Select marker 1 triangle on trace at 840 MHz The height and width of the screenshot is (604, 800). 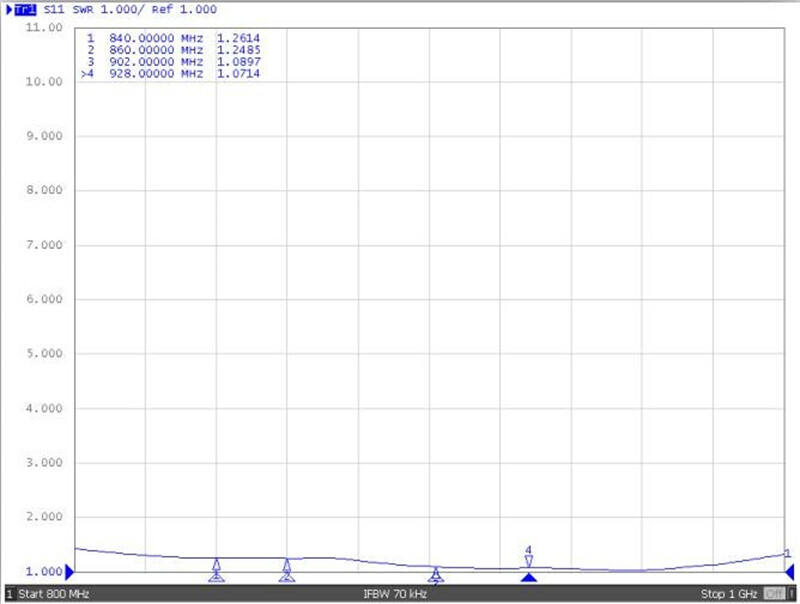[216, 564]
